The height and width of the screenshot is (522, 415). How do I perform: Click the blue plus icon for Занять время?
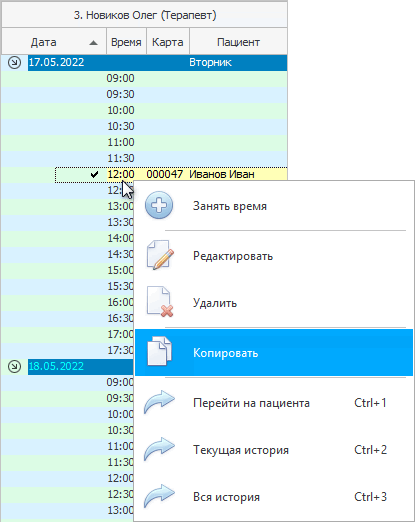coord(159,205)
